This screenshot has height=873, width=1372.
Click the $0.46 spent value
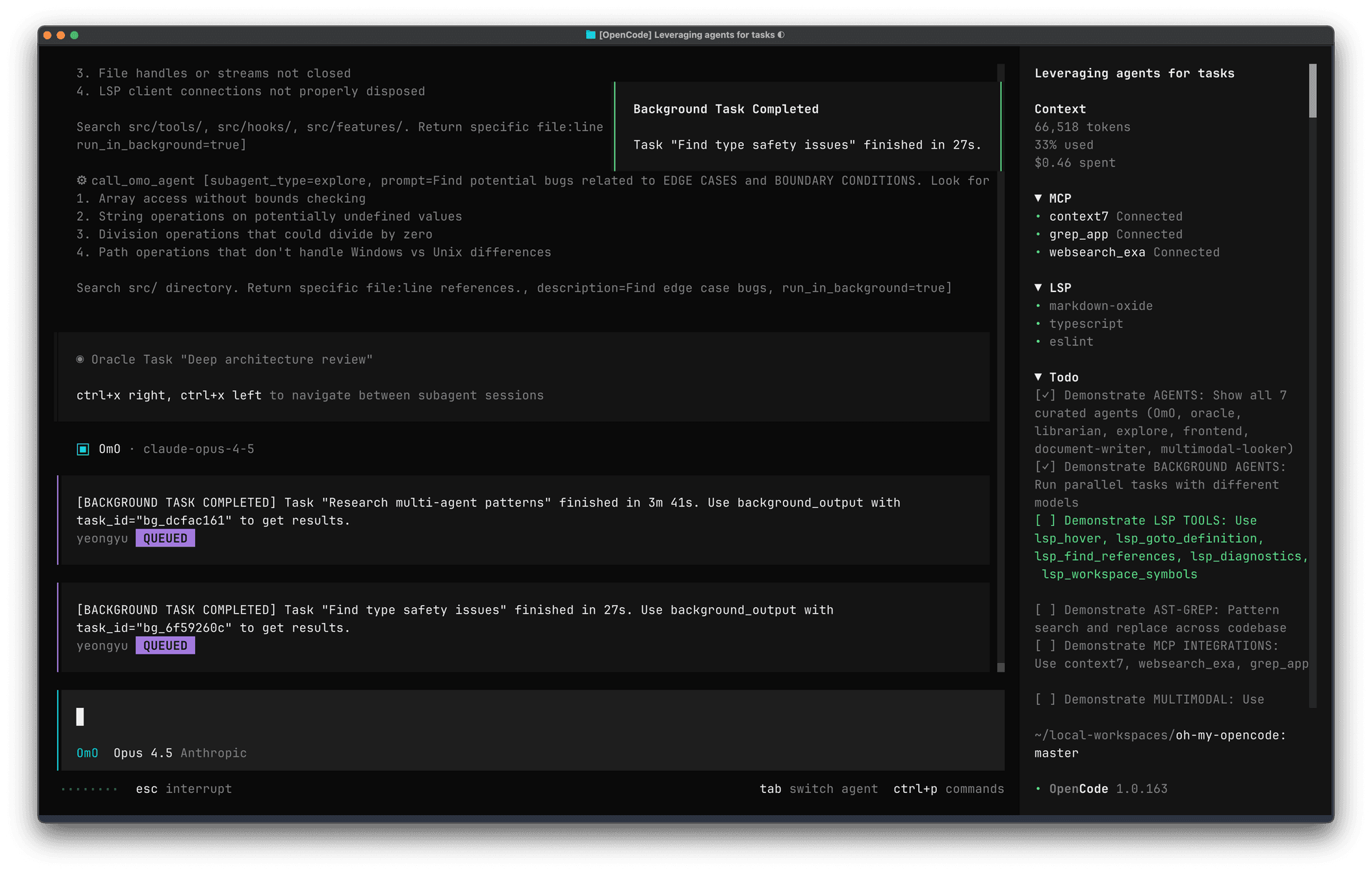tap(1075, 163)
